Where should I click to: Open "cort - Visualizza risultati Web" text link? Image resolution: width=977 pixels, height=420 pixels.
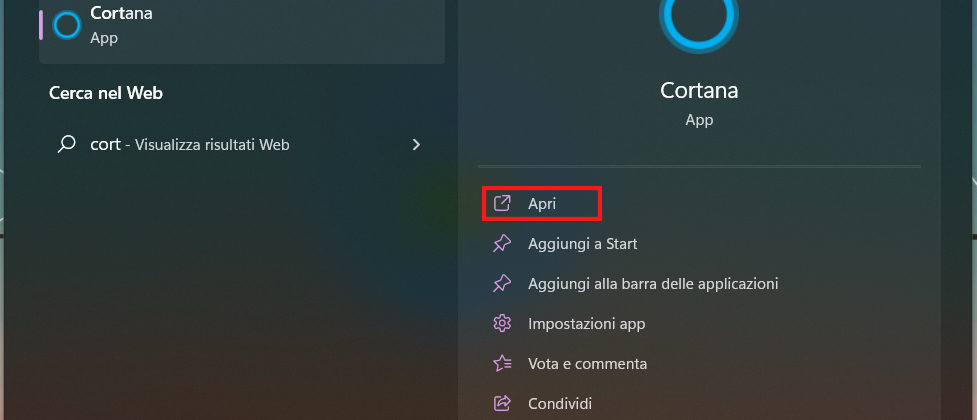tap(190, 144)
